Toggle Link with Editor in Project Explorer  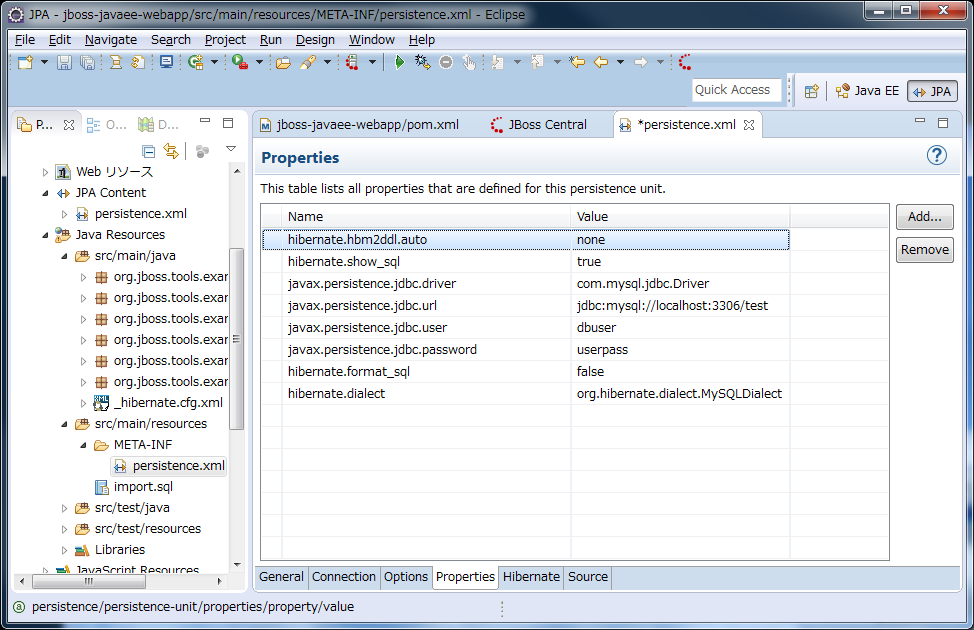tap(171, 151)
